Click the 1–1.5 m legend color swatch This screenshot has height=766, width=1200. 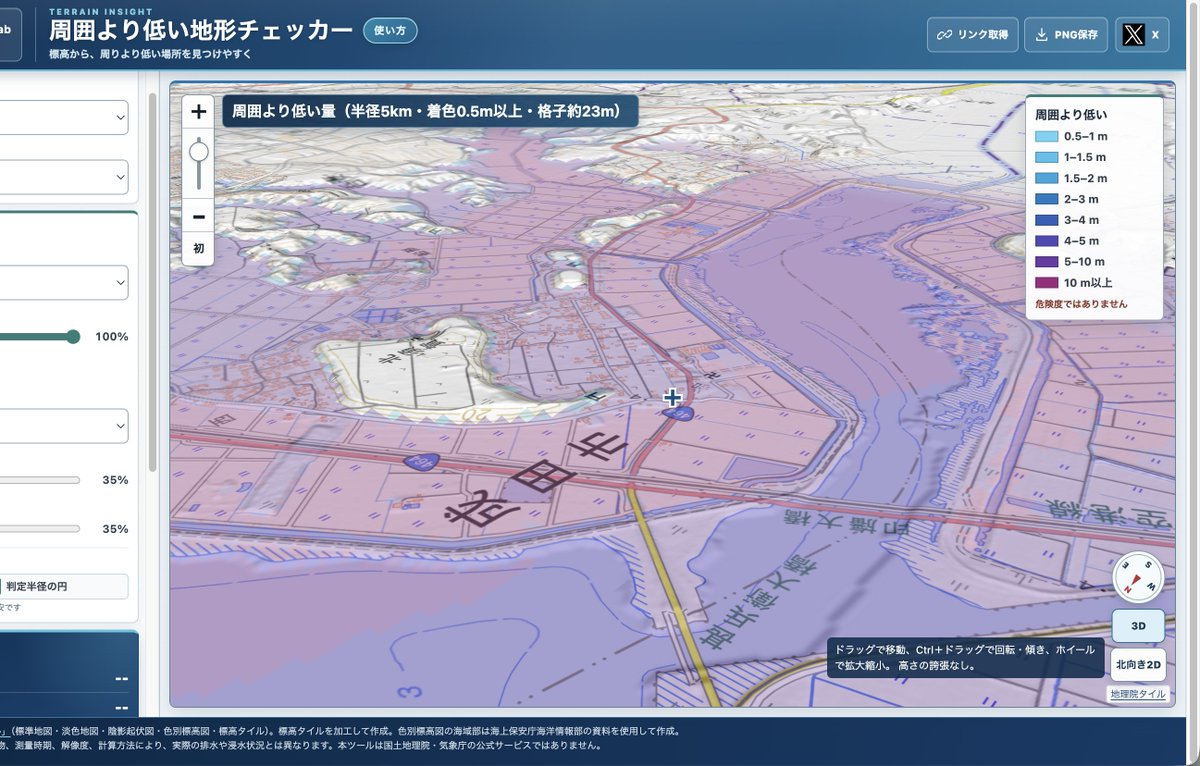1046,158
